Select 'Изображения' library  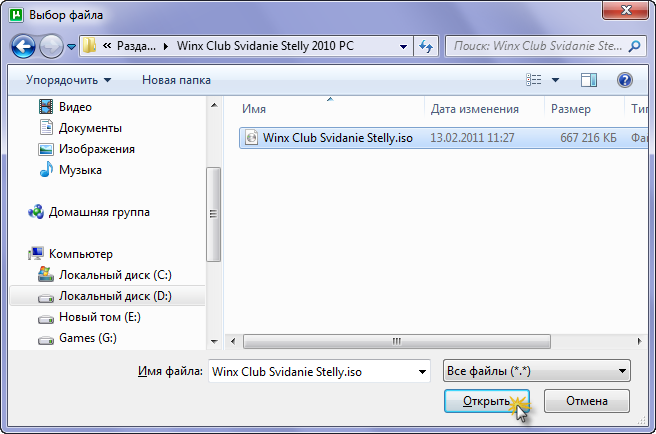[97, 149]
